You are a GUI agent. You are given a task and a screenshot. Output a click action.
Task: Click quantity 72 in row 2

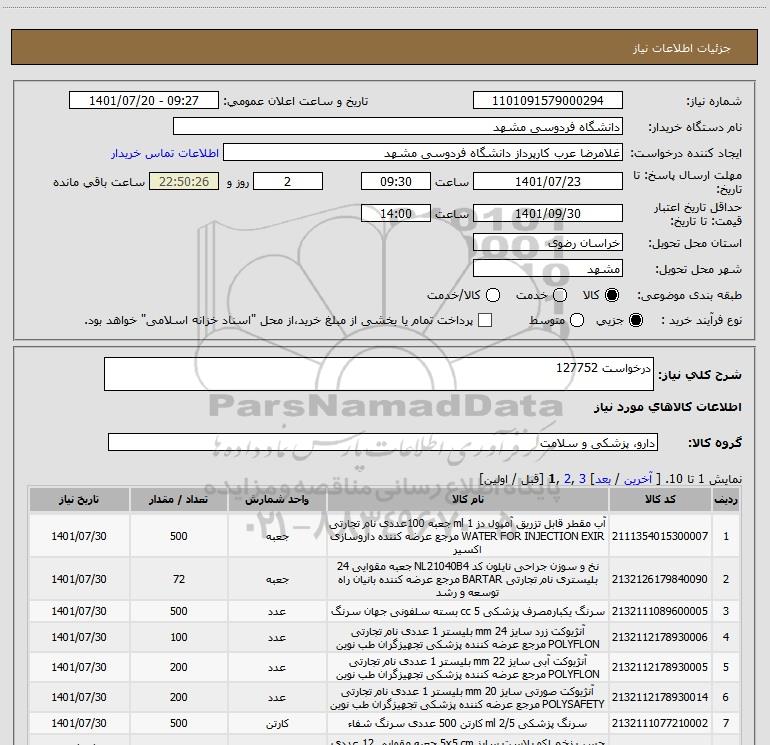tap(179, 579)
